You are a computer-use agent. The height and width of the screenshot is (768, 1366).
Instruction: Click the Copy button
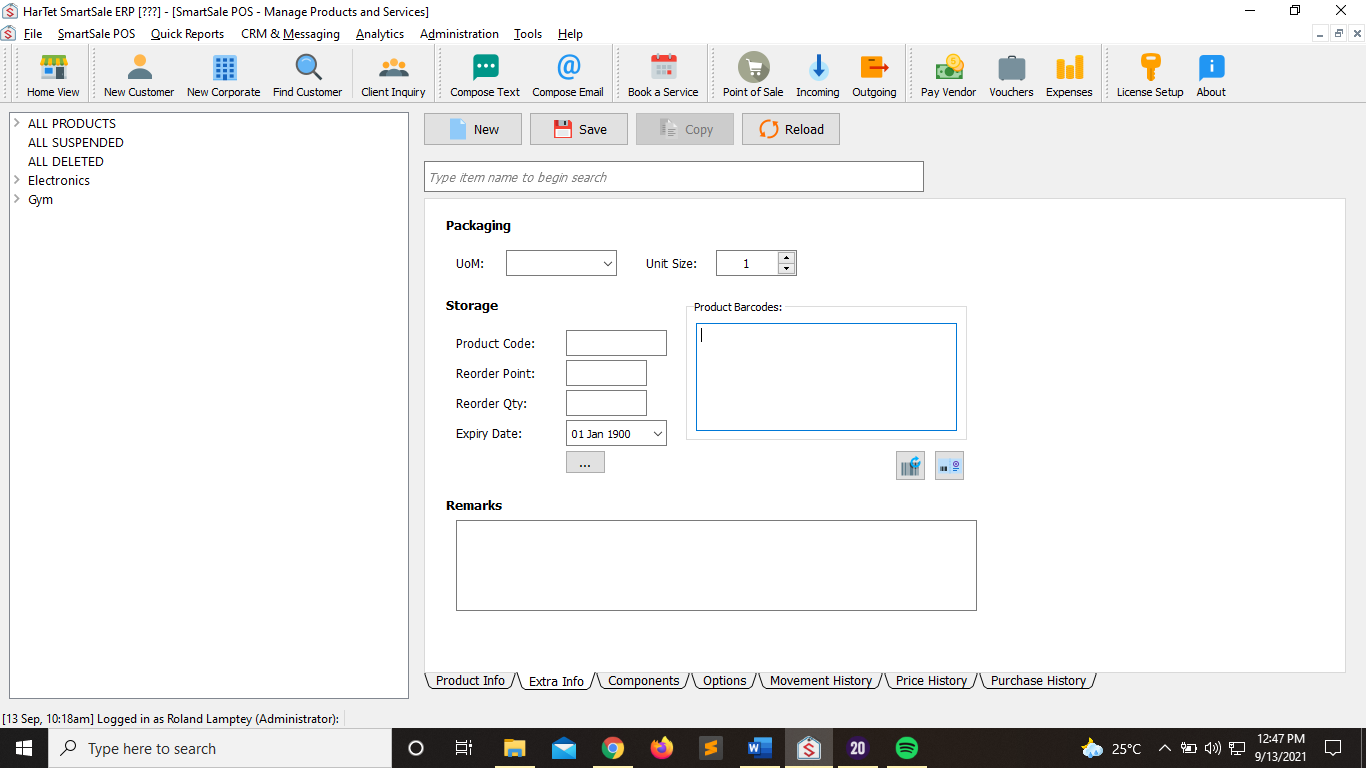point(685,129)
